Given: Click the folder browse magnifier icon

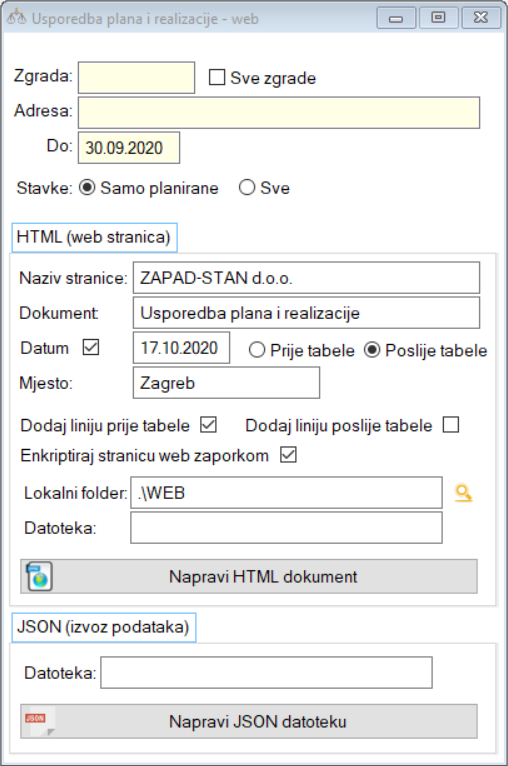Looking at the screenshot, I should 463,493.
